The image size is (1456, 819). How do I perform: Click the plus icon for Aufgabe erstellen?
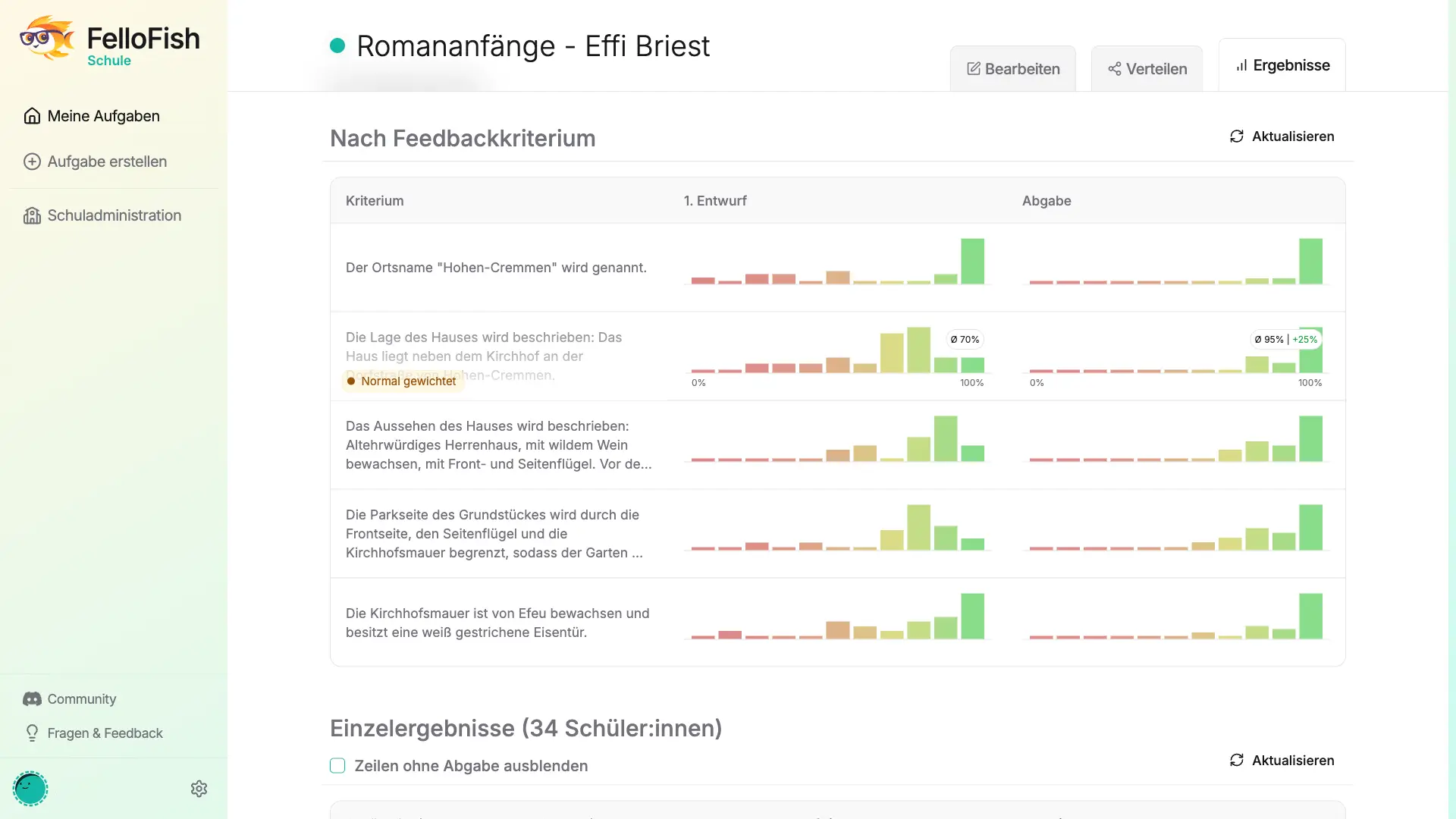click(x=32, y=162)
